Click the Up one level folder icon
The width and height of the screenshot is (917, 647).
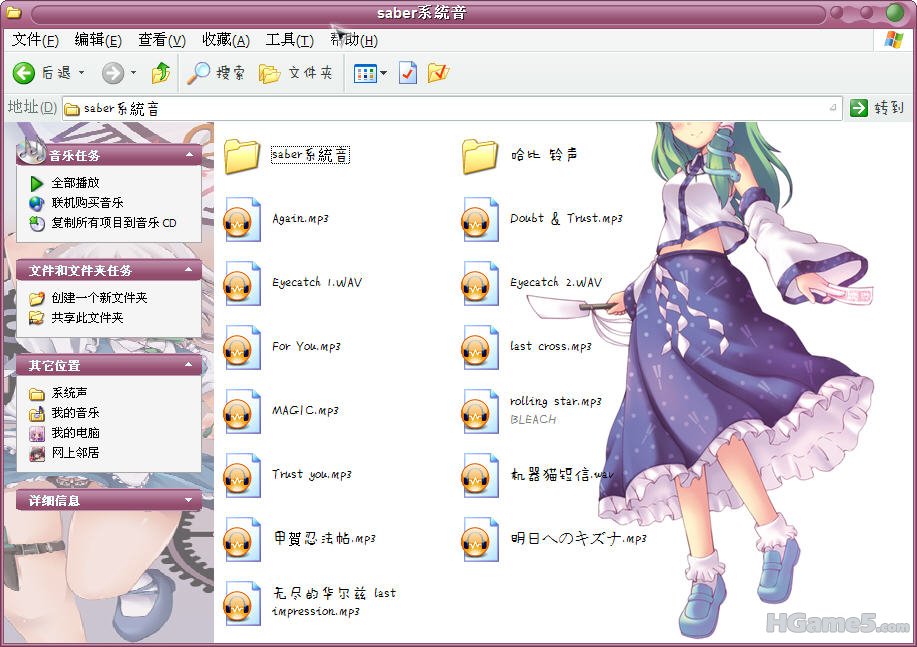click(160, 73)
